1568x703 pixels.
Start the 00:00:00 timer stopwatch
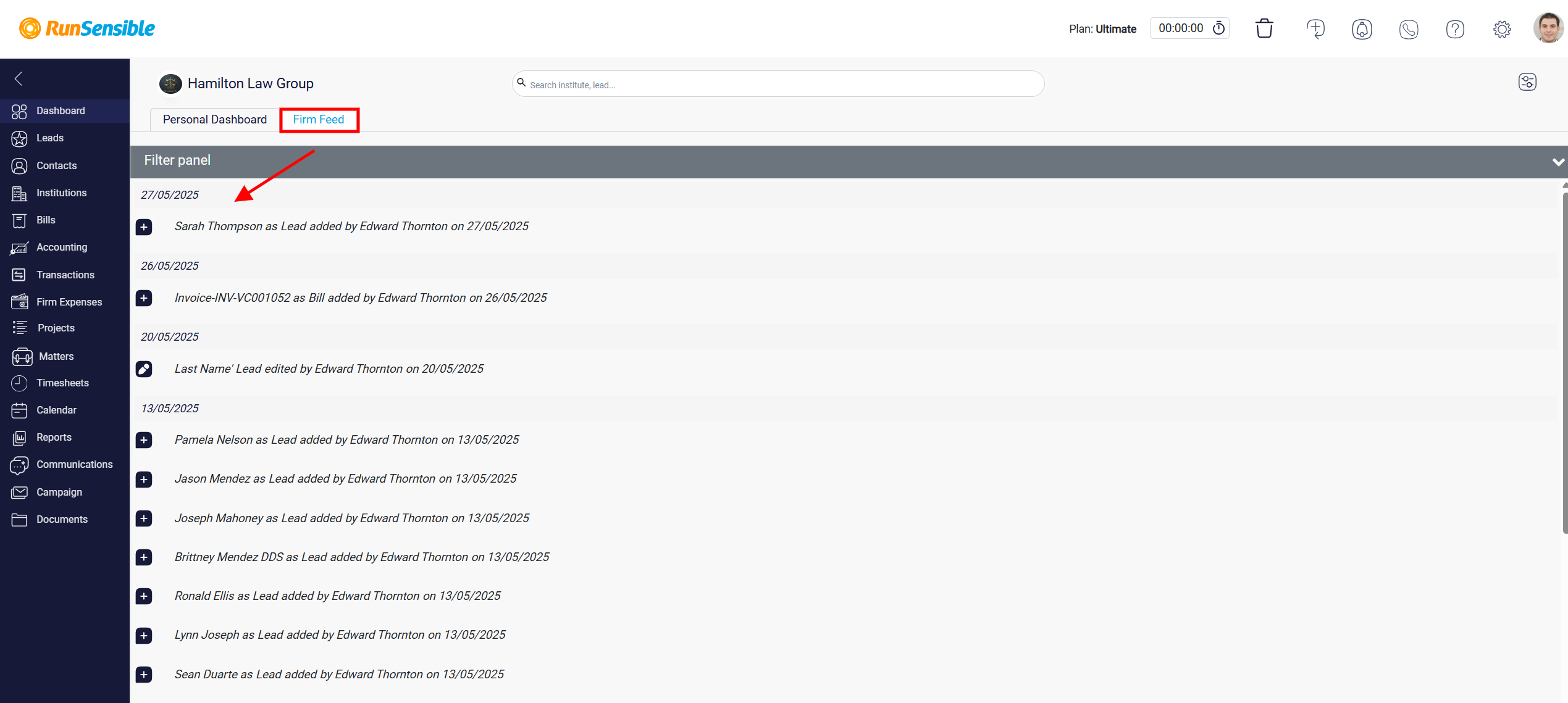pos(1218,28)
